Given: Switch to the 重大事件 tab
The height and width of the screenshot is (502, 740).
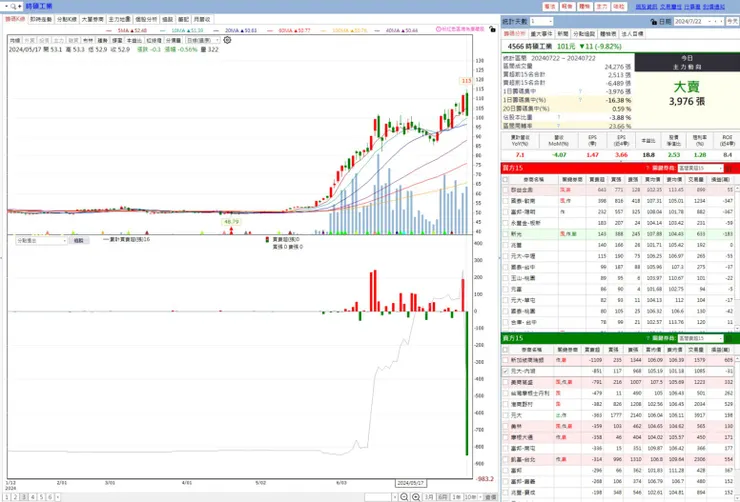Looking at the screenshot, I should pyautogui.click(x=541, y=34).
